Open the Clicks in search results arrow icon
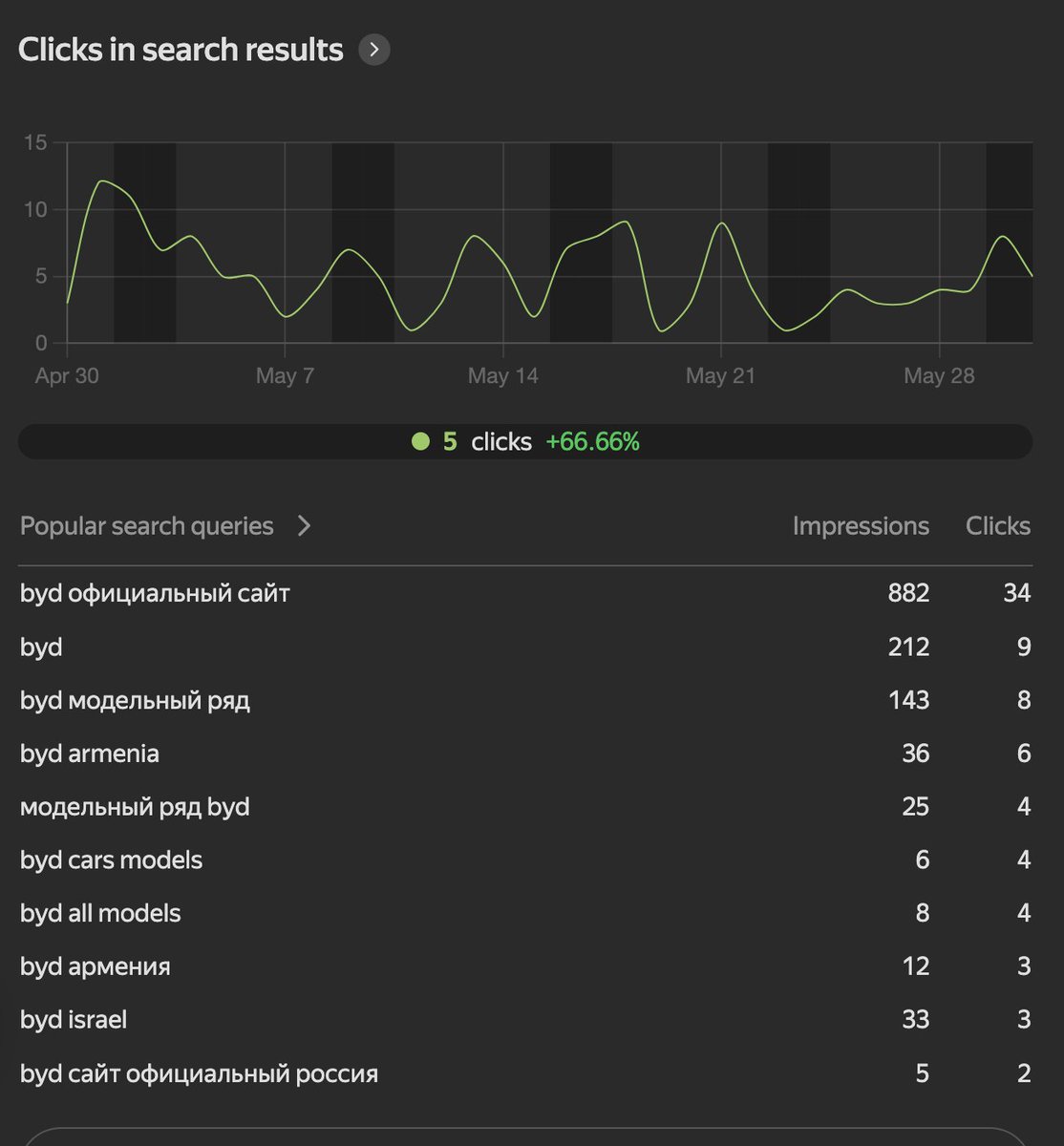Image resolution: width=1064 pixels, height=1146 pixels. pyautogui.click(x=374, y=50)
